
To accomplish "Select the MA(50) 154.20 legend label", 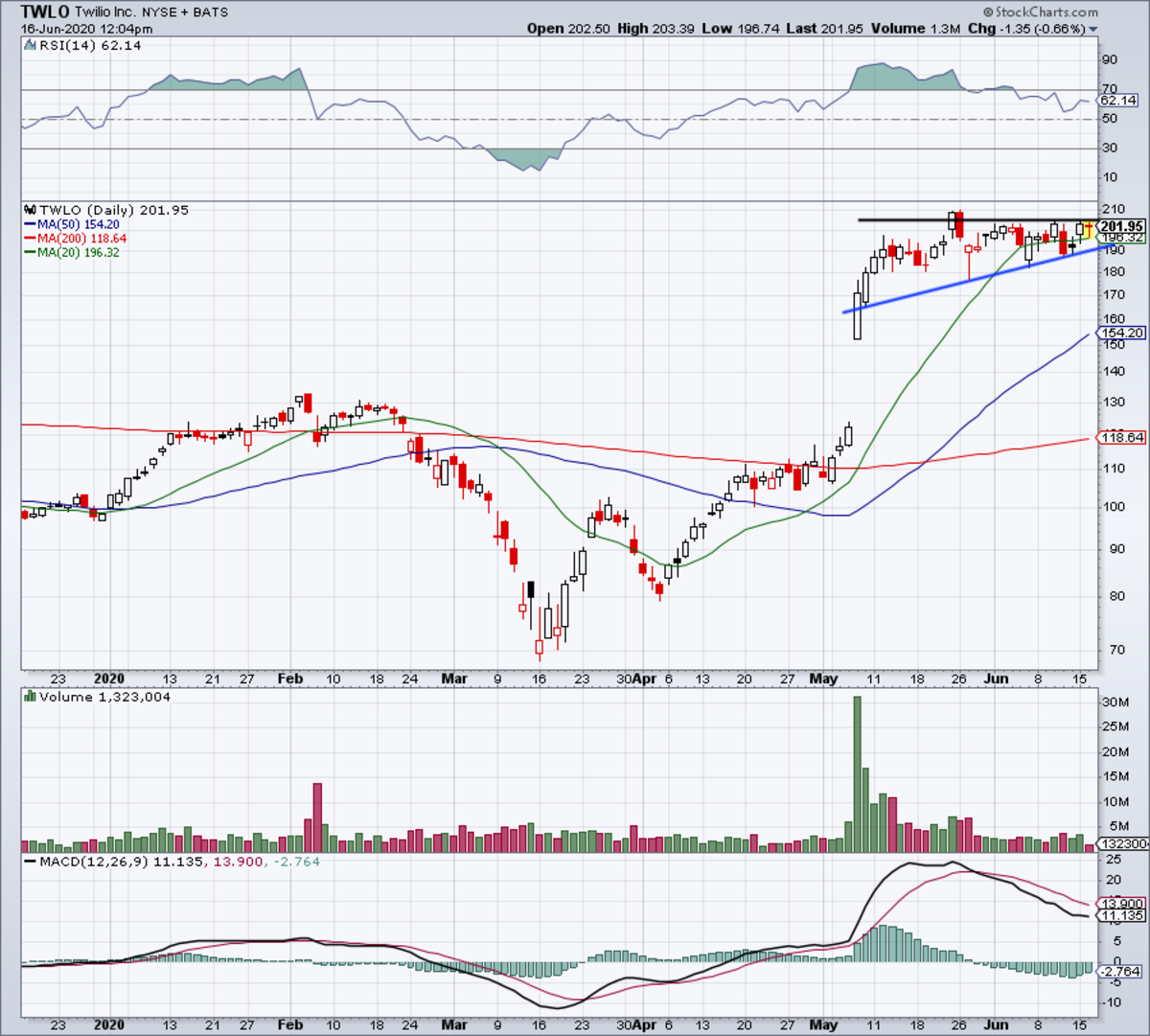I will [x=78, y=224].
